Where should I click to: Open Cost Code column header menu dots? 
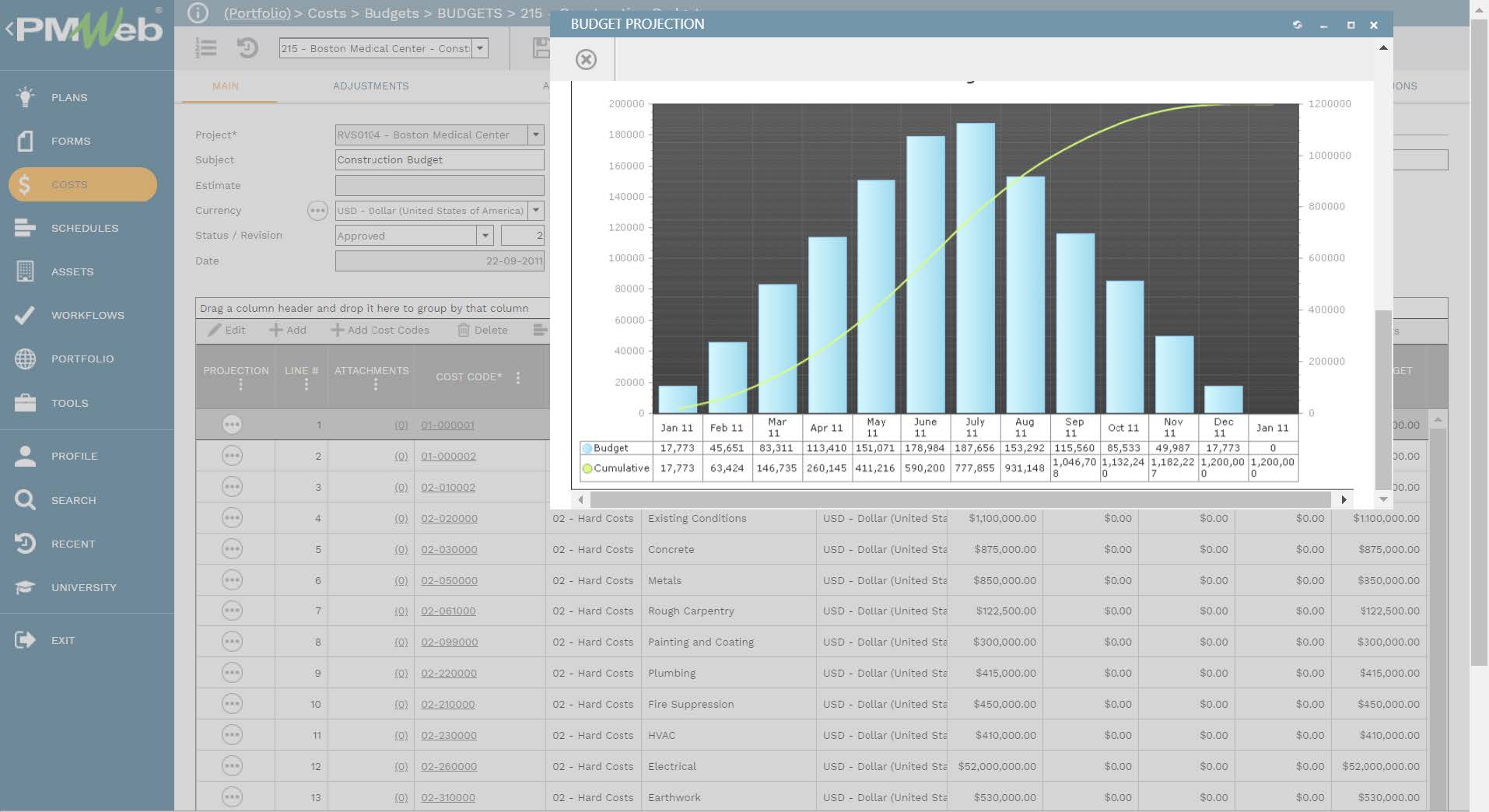[x=518, y=377]
